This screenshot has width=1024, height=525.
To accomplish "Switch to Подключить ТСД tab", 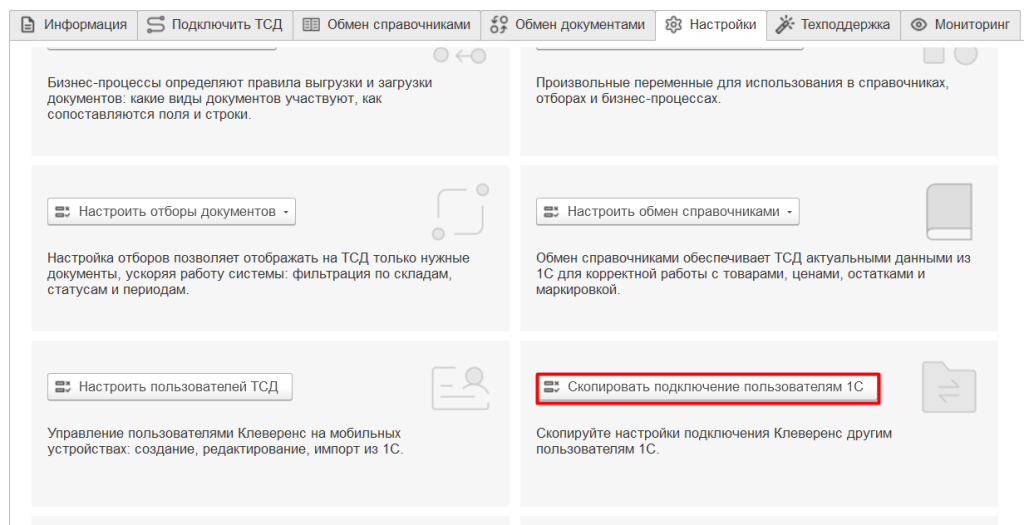I will [x=215, y=25].
